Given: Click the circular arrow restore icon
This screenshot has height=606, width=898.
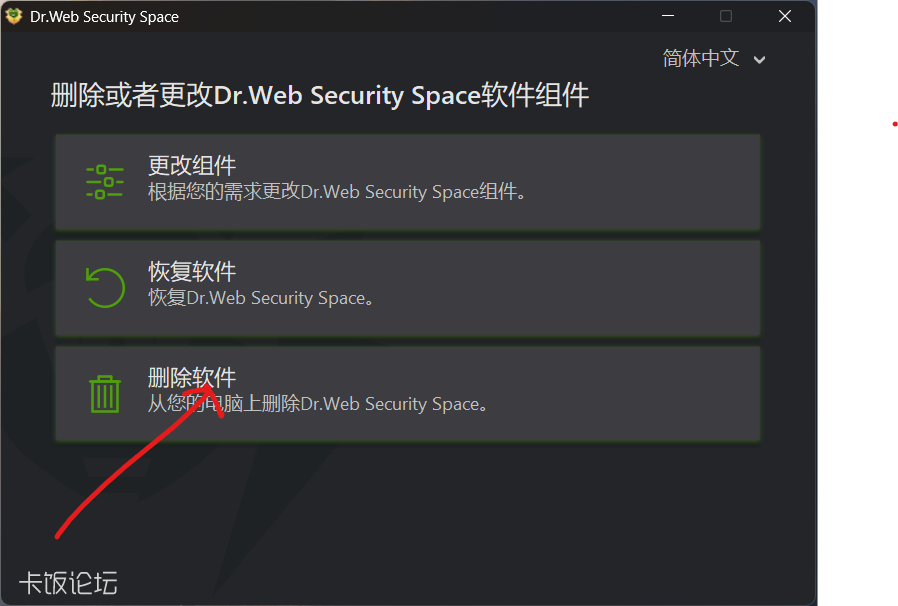Looking at the screenshot, I should pyautogui.click(x=105, y=287).
